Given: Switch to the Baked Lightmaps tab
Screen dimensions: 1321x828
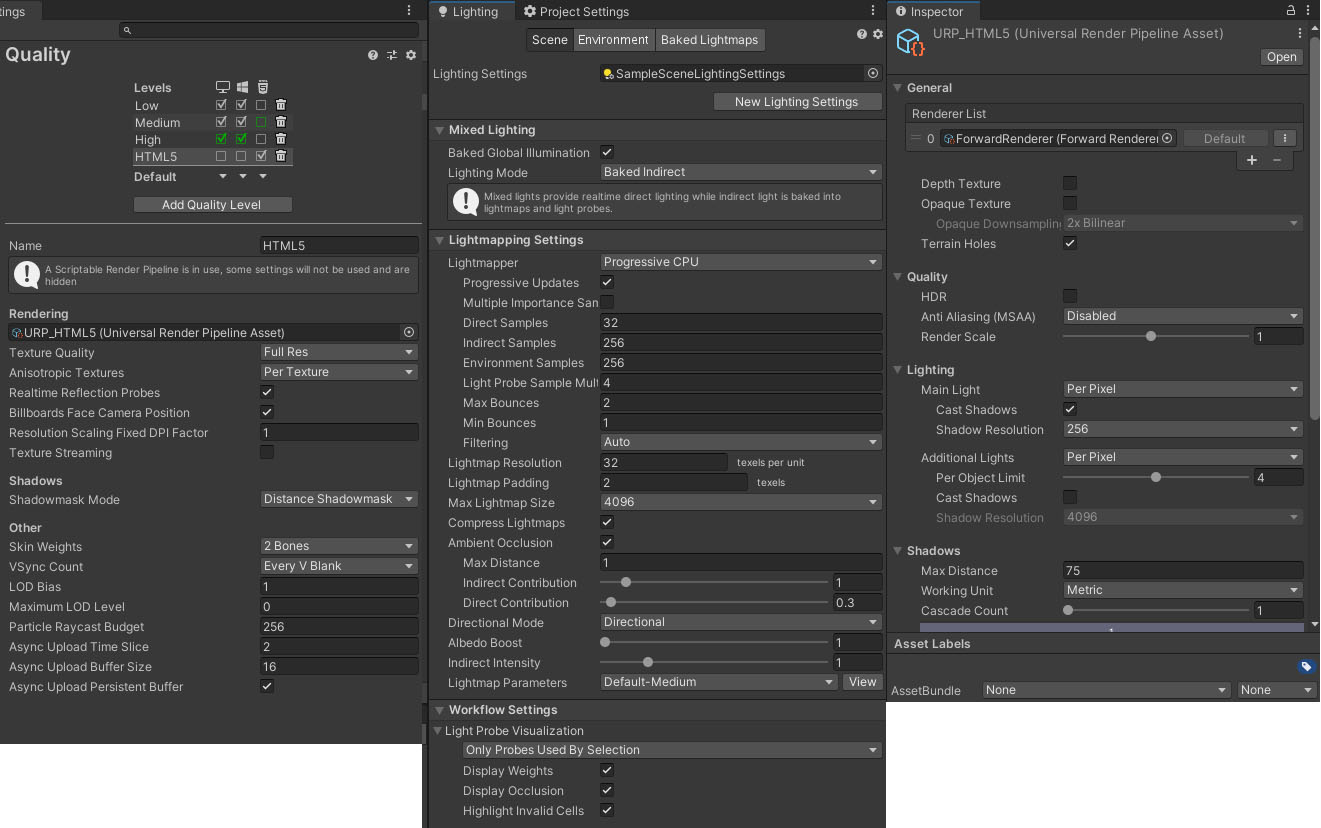Looking at the screenshot, I should tap(709, 40).
